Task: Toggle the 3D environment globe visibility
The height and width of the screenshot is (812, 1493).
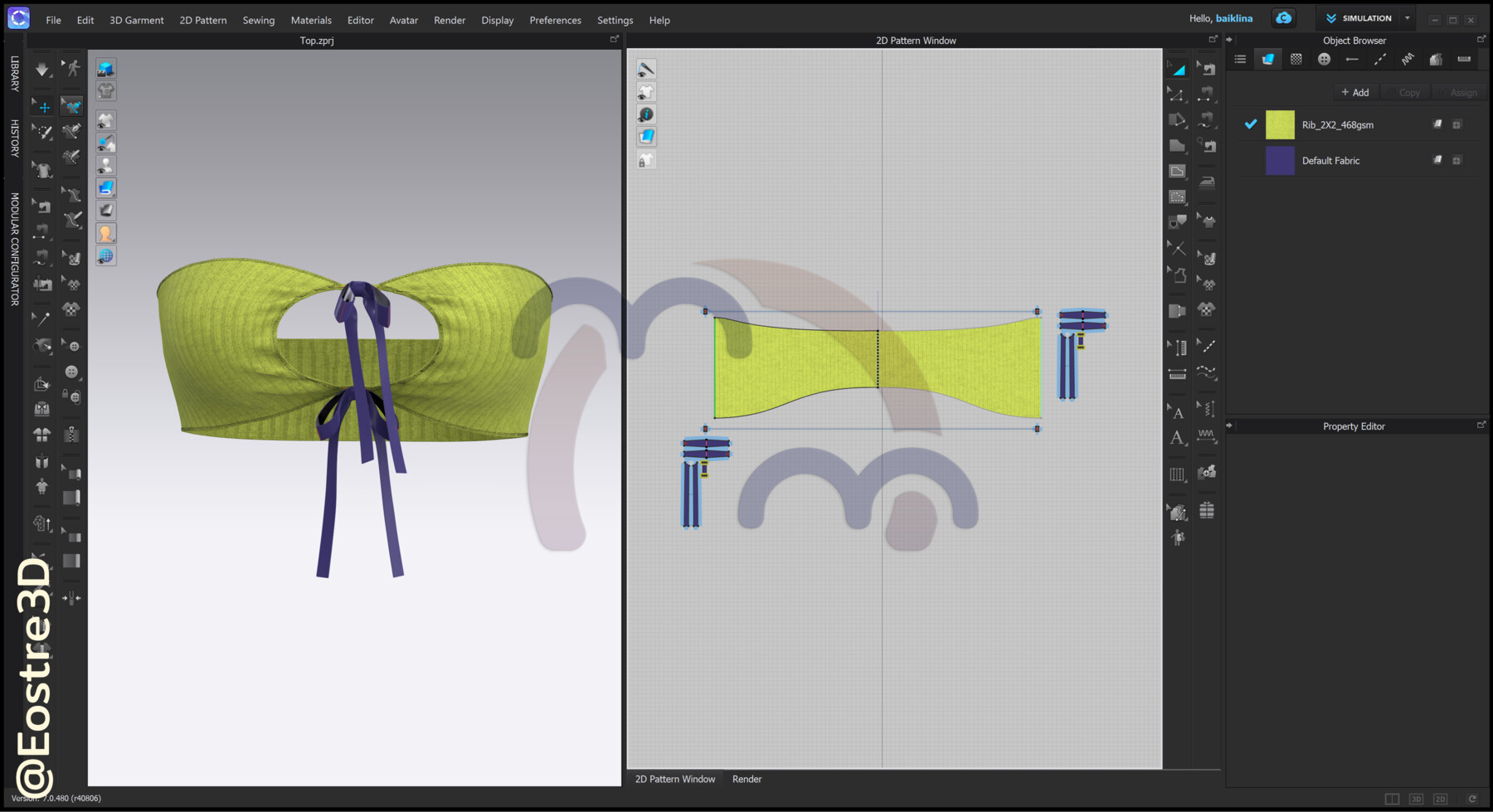Action: coord(106,256)
